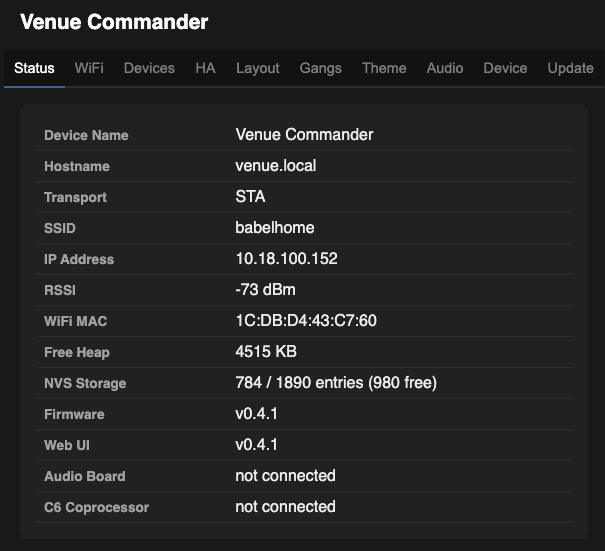Select the MAC address 1C:DB:D4:43:C7:60
The height and width of the screenshot is (551, 605).
click(306, 321)
